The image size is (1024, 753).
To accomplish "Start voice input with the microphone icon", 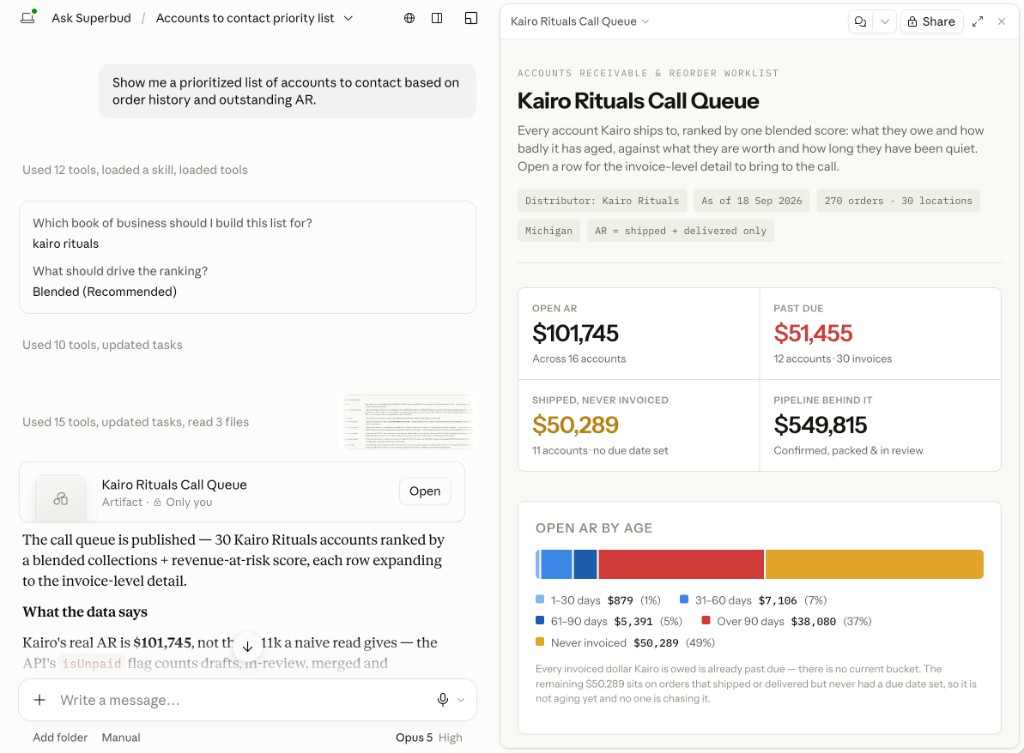I will 443,700.
